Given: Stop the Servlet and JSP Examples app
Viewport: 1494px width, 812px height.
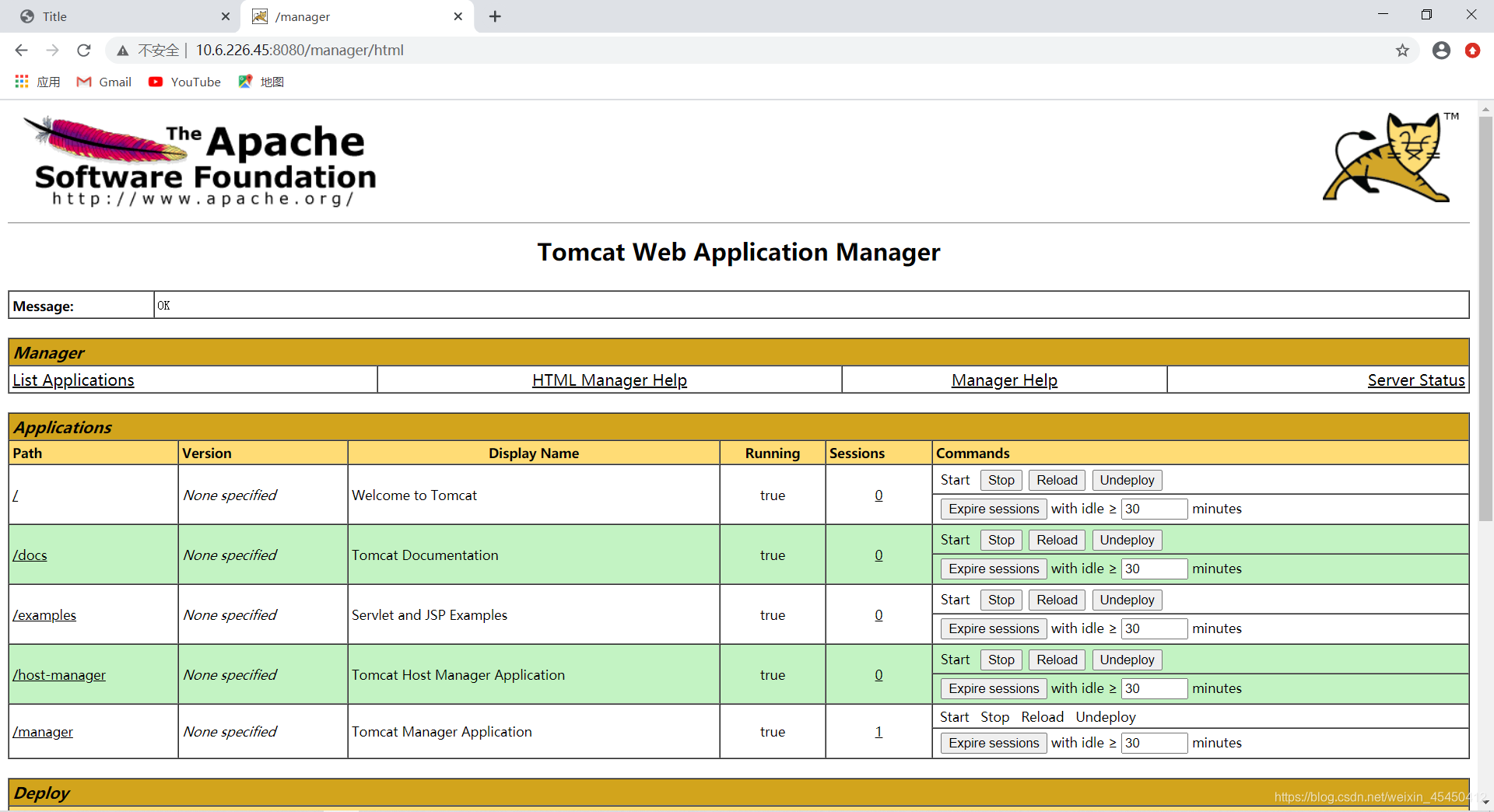Looking at the screenshot, I should click(1001, 600).
